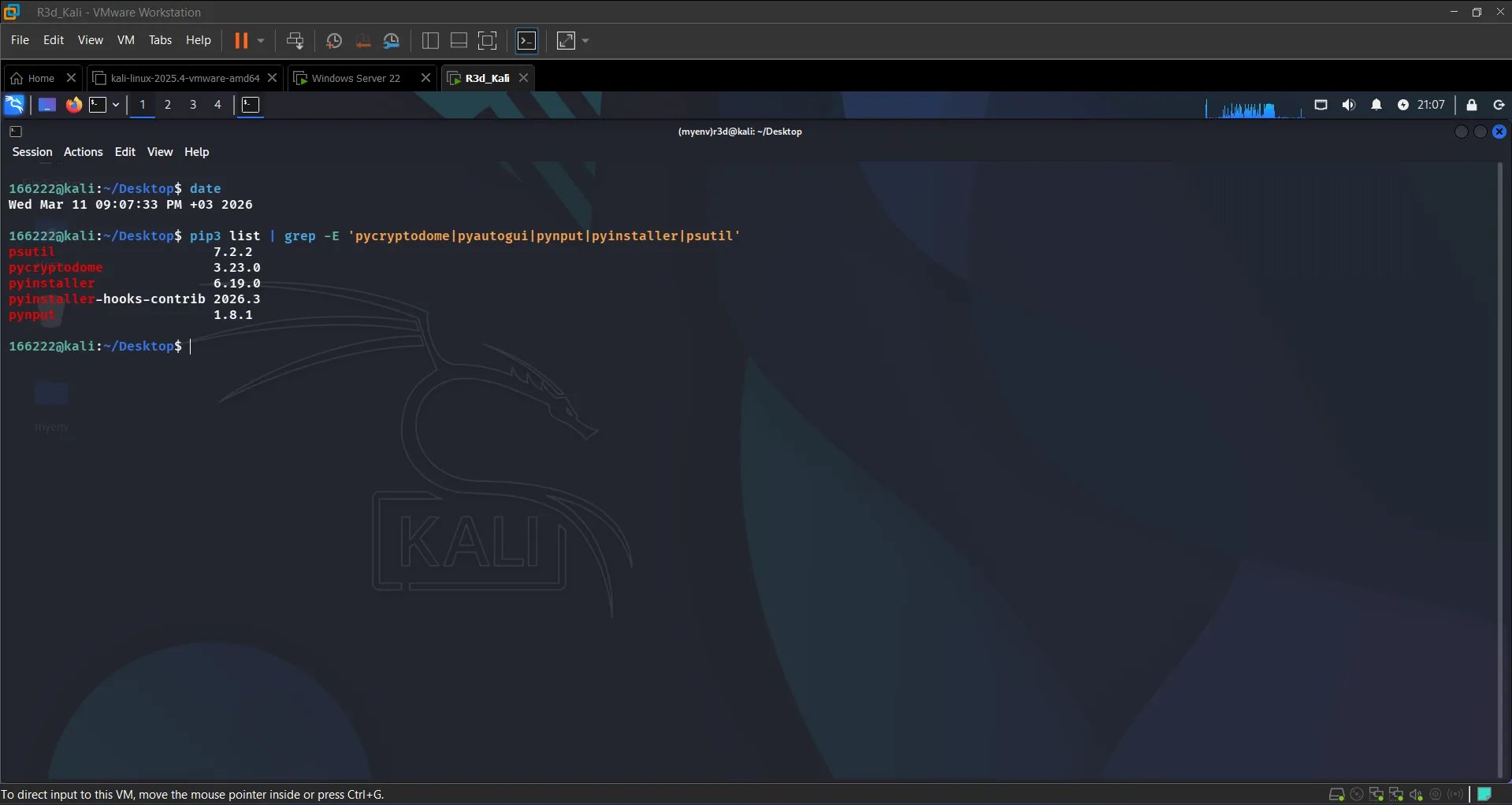Open the terminal View menu

pyautogui.click(x=160, y=152)
